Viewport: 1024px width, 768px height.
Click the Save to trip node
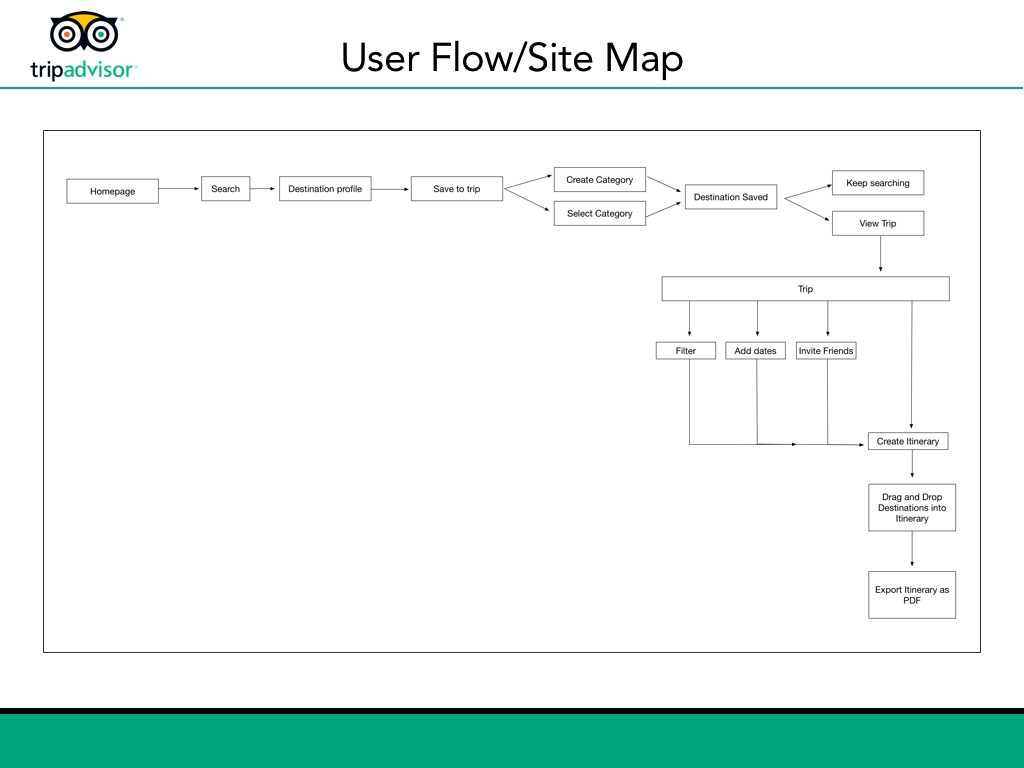click(456, 189)
